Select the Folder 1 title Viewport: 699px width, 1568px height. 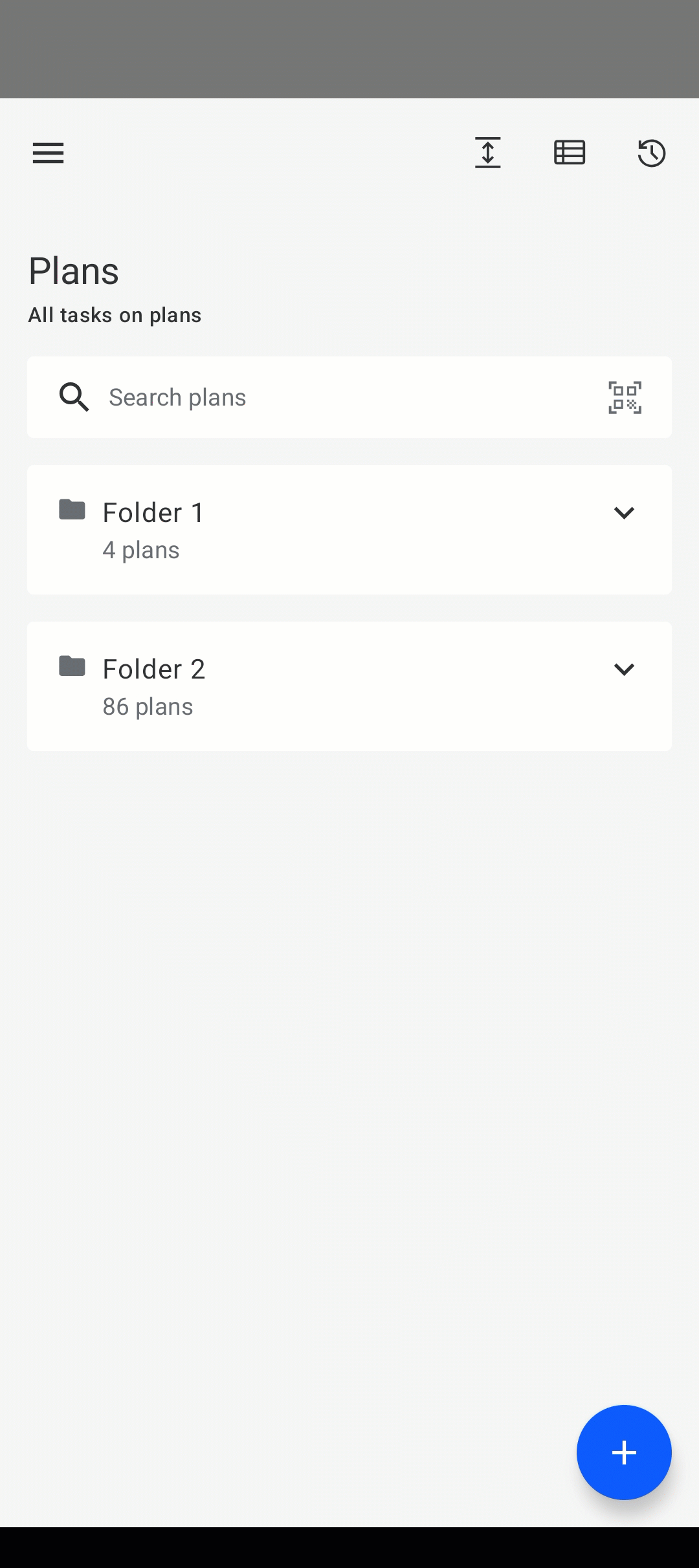tap(153, 513)
